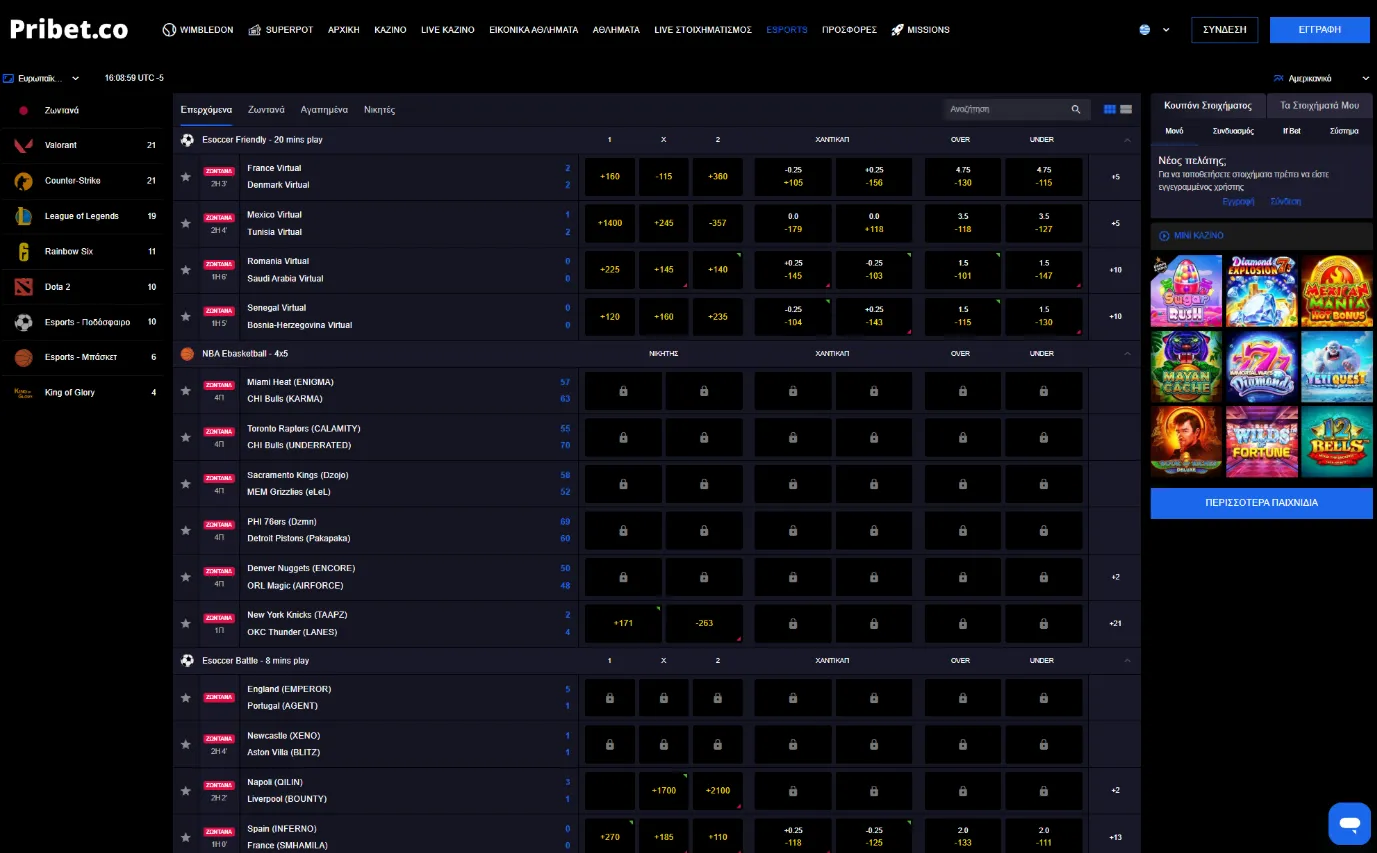Screen dimensions: 1377x853
Task: Open the Yeti Quest casino game
Action: coord(1337,366)
